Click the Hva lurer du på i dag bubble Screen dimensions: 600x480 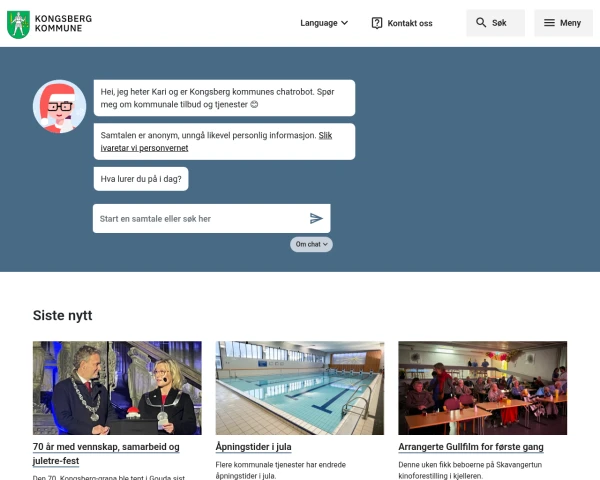[141, 179]
